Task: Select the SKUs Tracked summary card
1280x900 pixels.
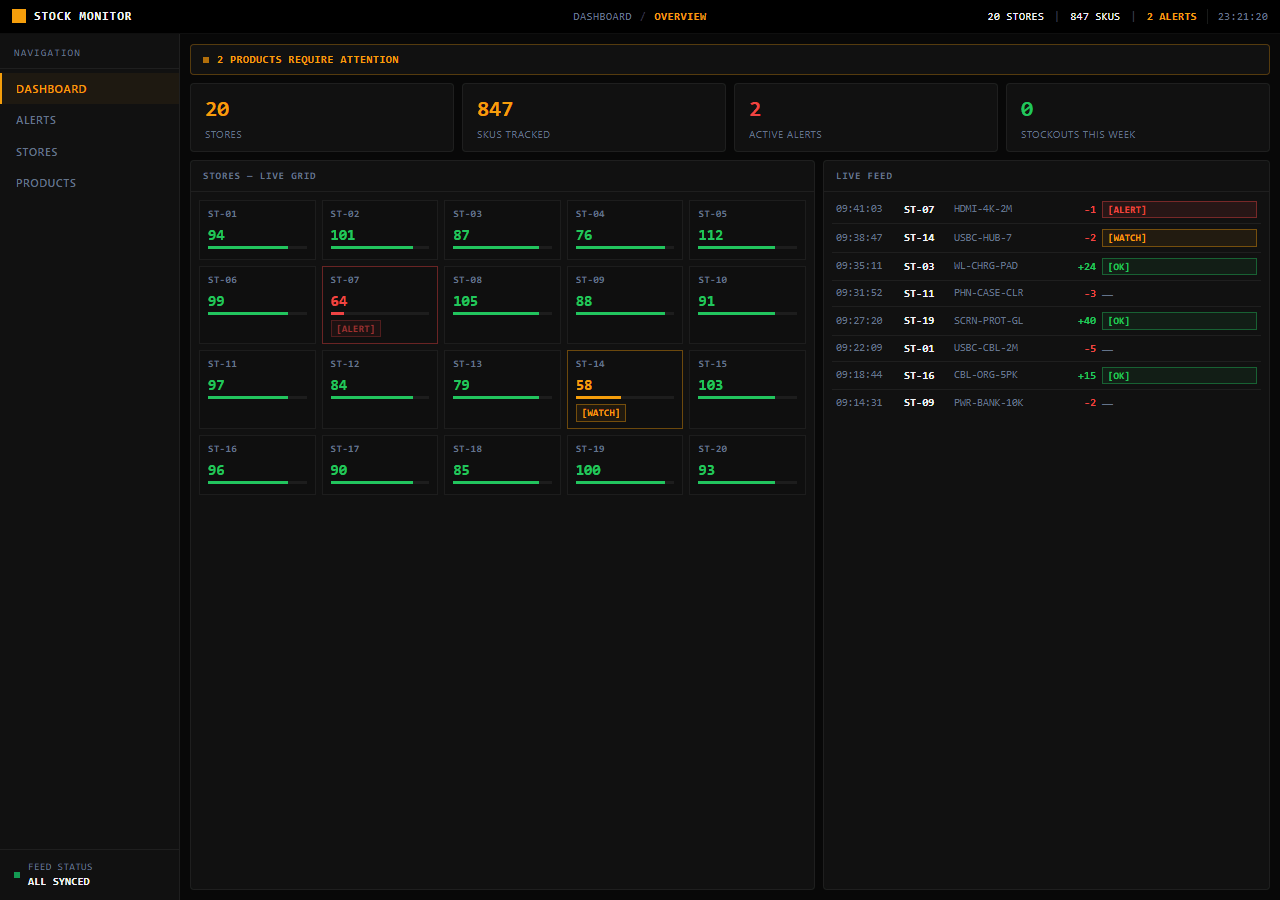Action: coord(594,117)
